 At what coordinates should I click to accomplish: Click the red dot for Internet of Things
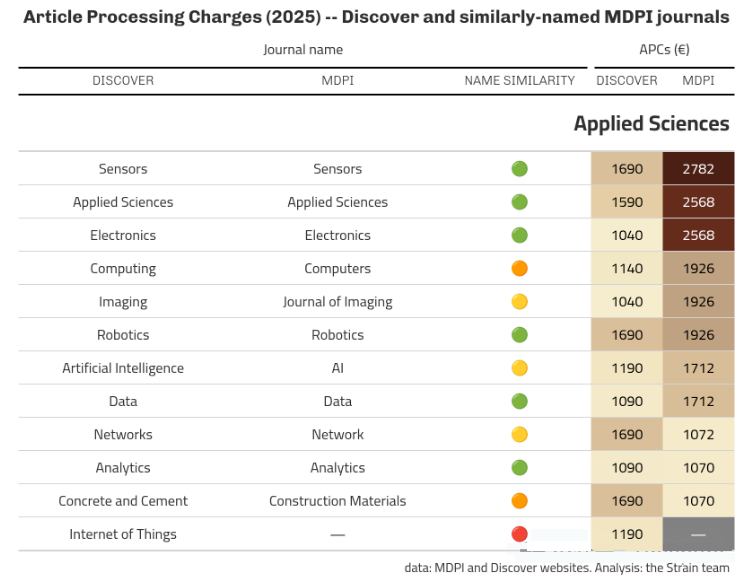(519, 534)
